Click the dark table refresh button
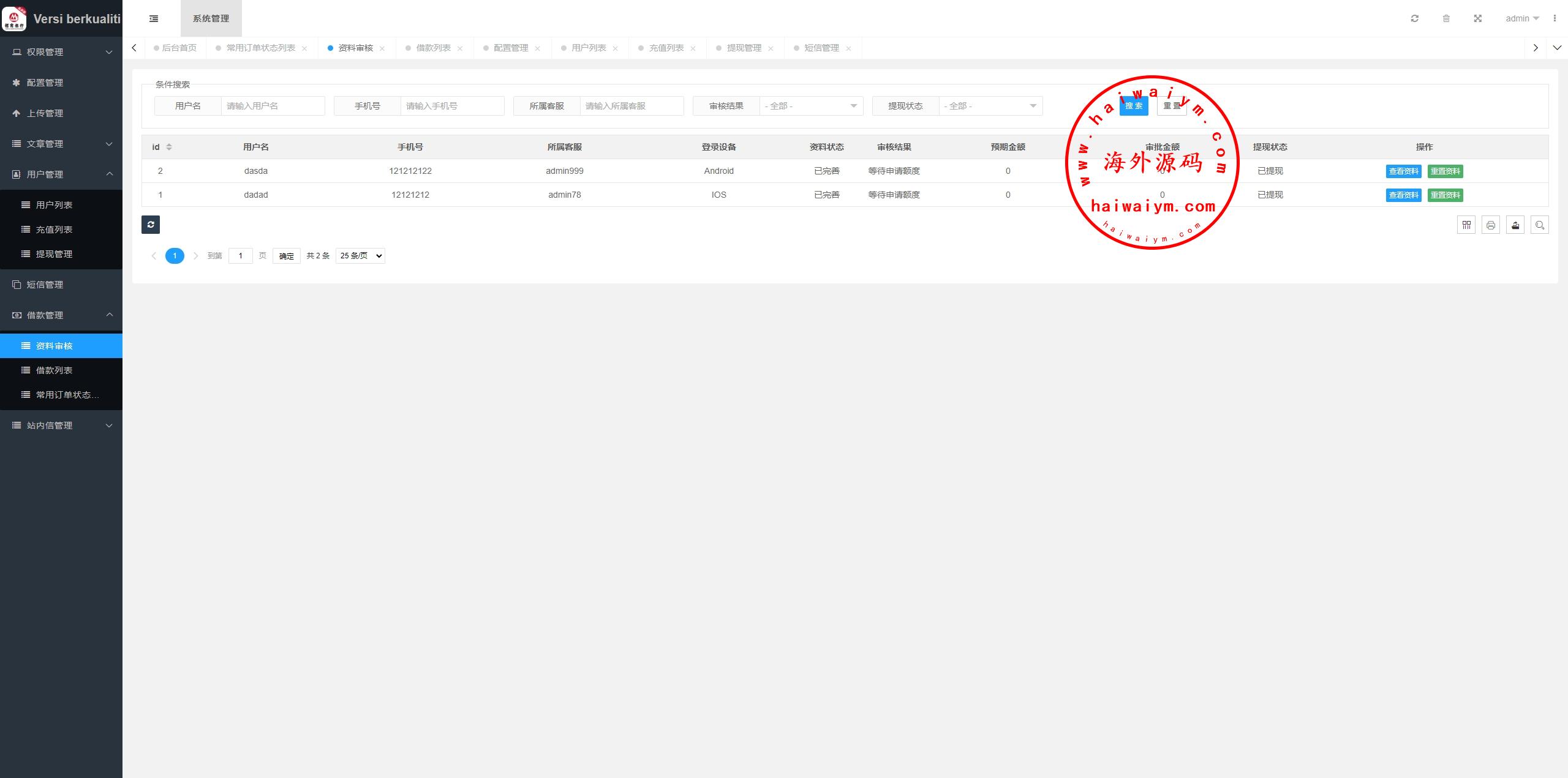The width and height of the screenshot is (1568, 778). click(x=151, y=225)
